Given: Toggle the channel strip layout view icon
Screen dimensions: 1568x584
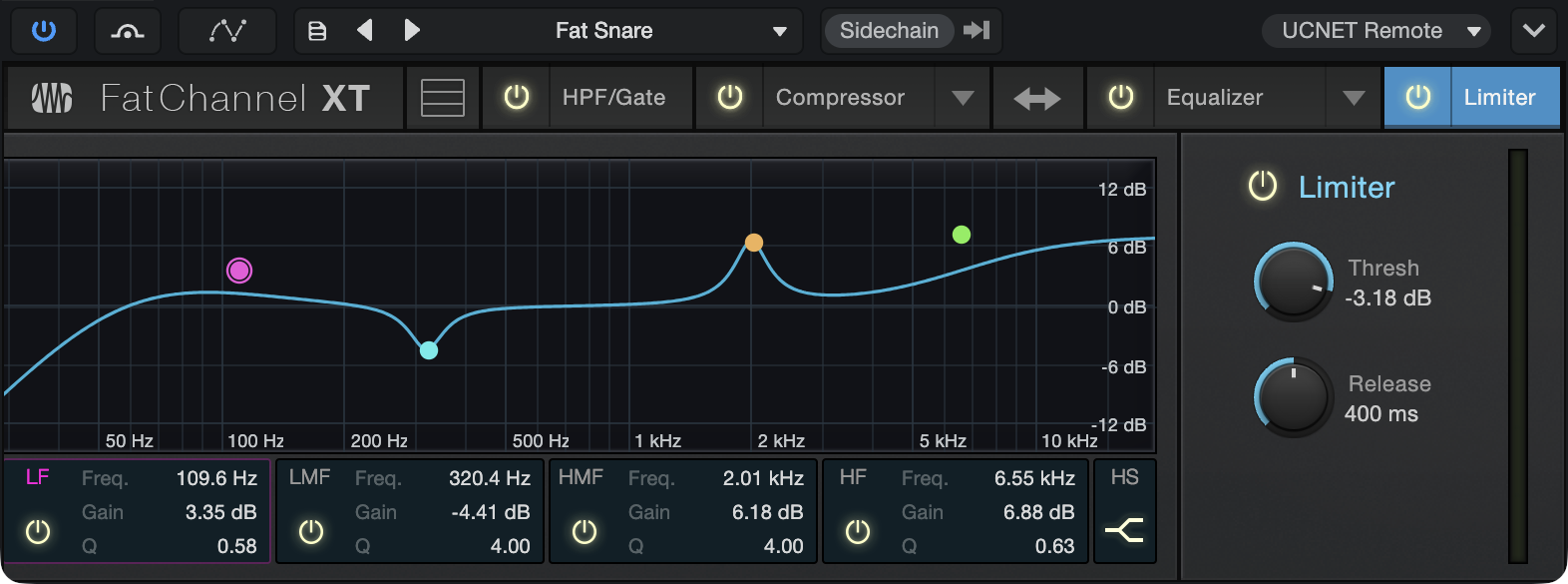Looking at the screenshot, I should 443,98.
